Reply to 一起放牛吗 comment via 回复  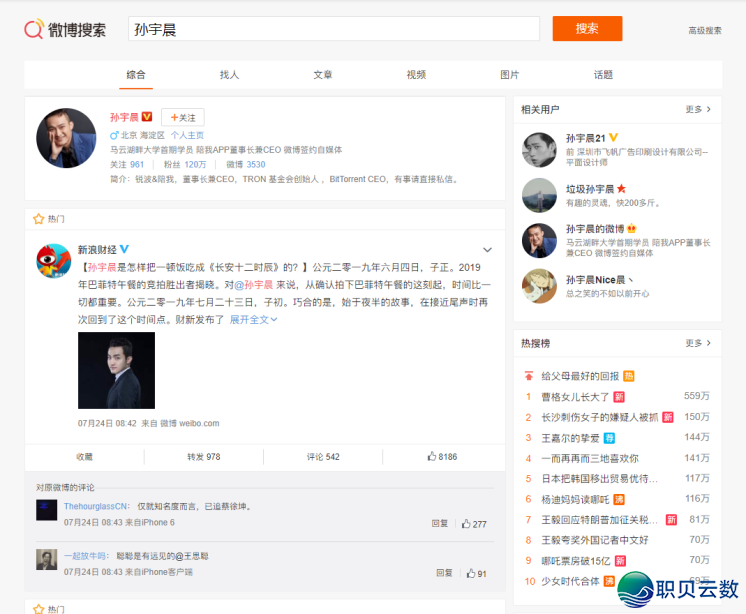(x=444, y=573)
